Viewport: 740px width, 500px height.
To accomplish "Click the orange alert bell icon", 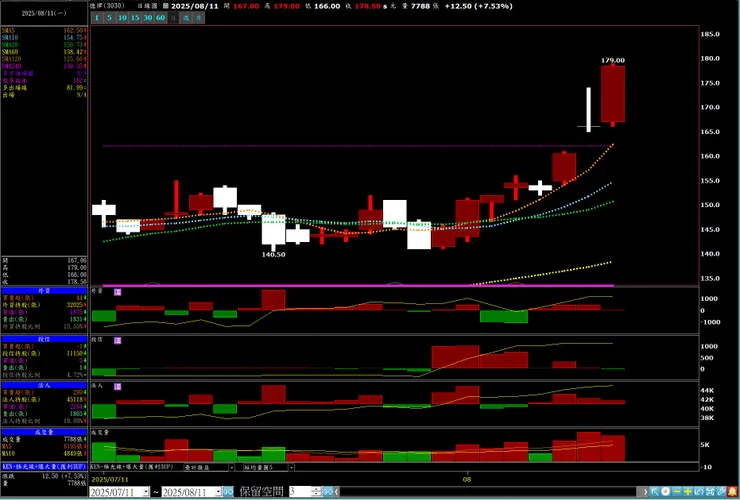I will (733, 492).
